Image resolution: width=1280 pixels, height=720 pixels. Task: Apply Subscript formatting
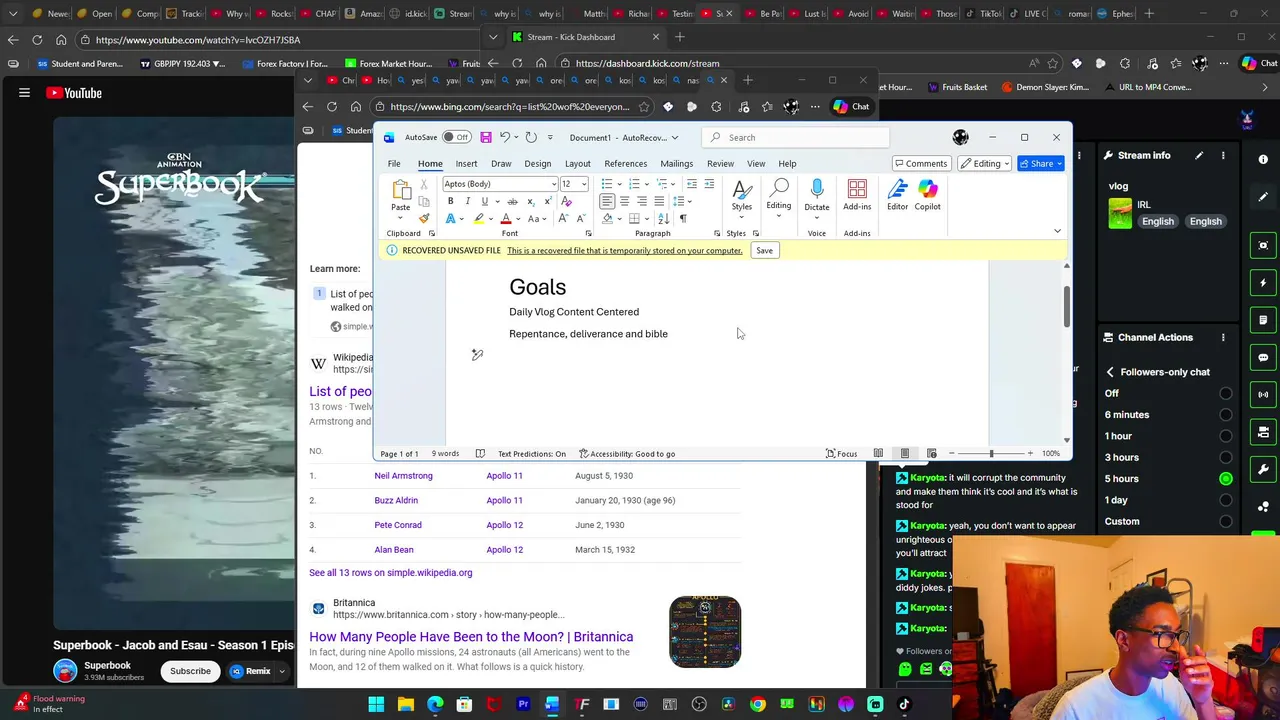[x=530, y=201]
